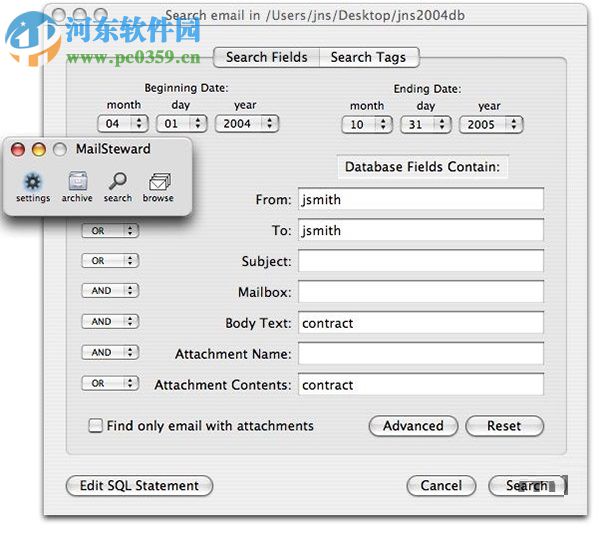Enable Find only email with attachments checkbox
Viewport: 600px width, 538px height.
pos(95,426)
